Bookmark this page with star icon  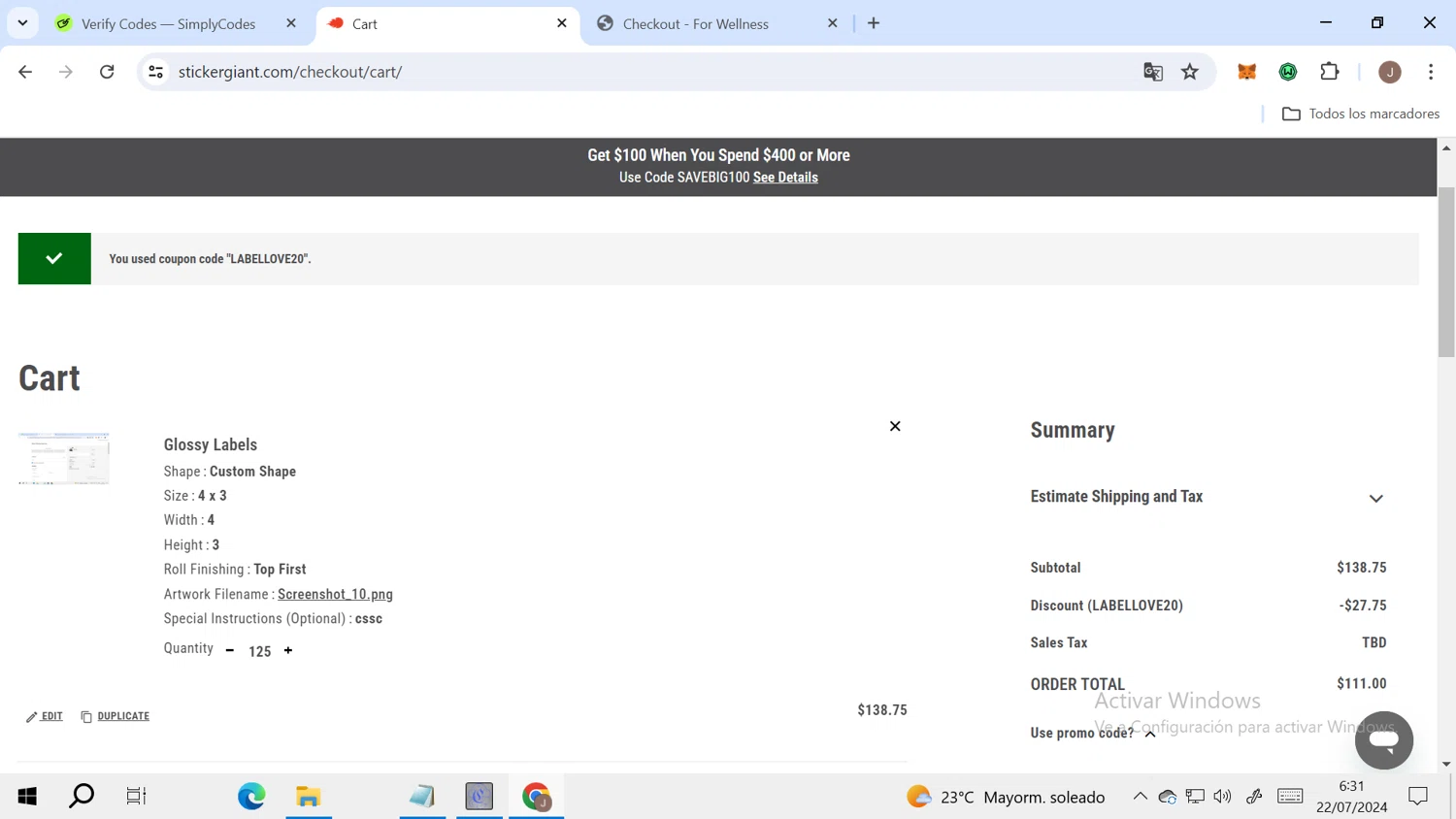[1190, 72]
